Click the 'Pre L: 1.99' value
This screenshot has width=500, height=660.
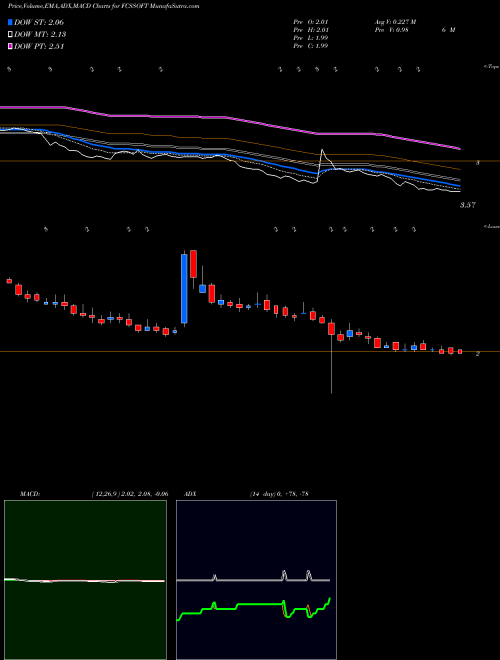(x=311, y=38)
